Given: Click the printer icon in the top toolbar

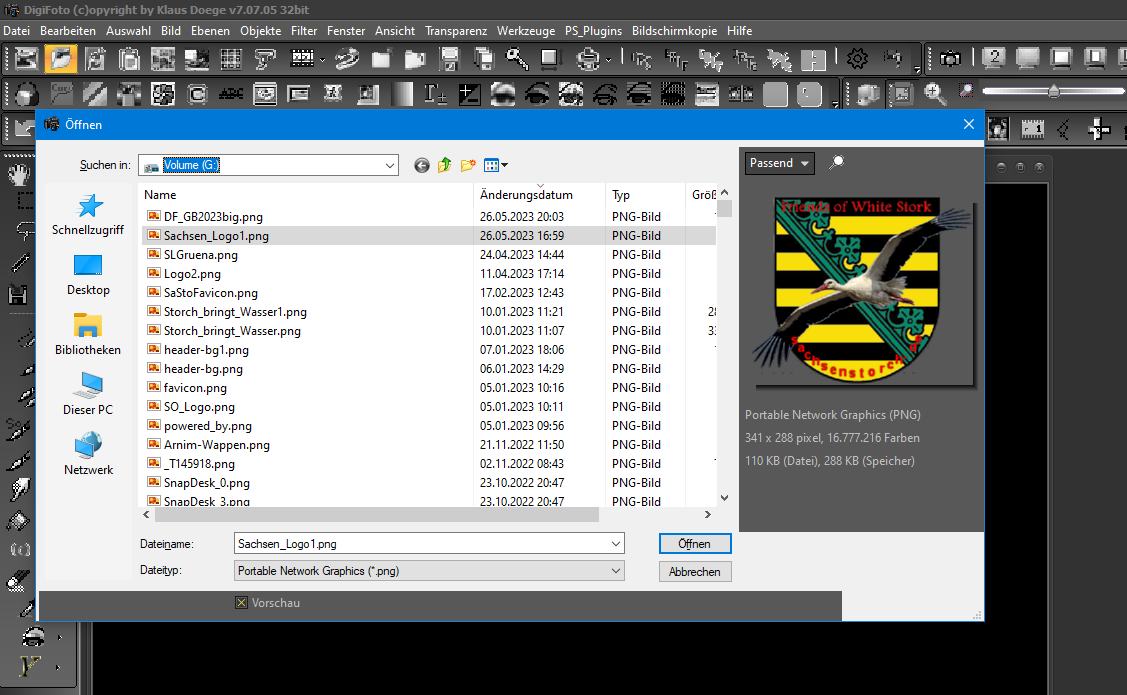Looking at the screenshot, I should coord(588,58).
